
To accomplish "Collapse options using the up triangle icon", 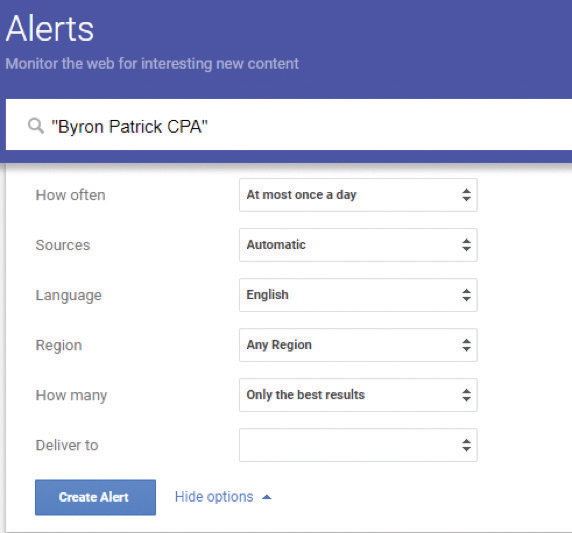I will coord(267,497).
